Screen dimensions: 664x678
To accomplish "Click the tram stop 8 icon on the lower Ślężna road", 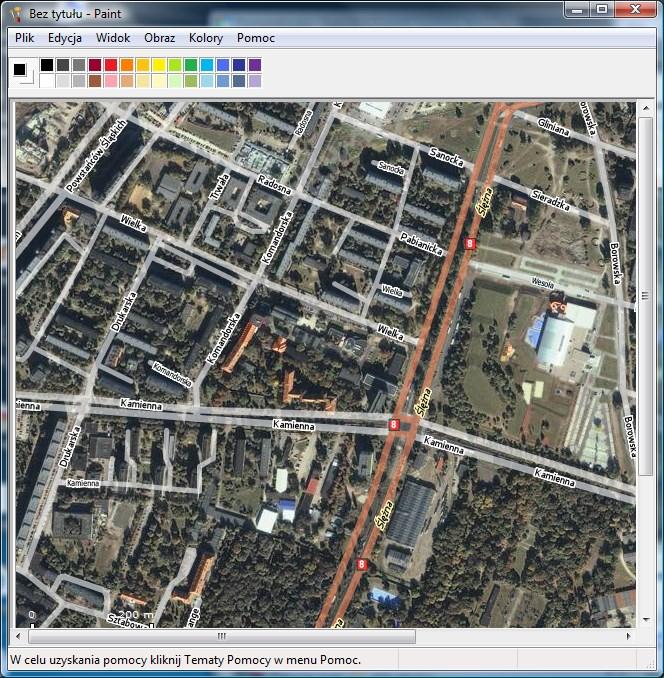I will tap(362, 564).
